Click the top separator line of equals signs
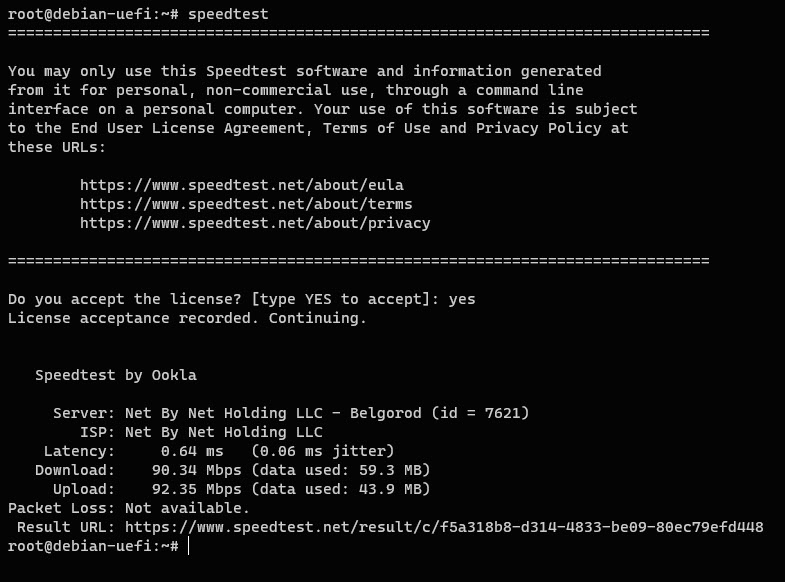The width and height of the screenshot is (785, 582). pyautogui.click(x=358, y=33)
